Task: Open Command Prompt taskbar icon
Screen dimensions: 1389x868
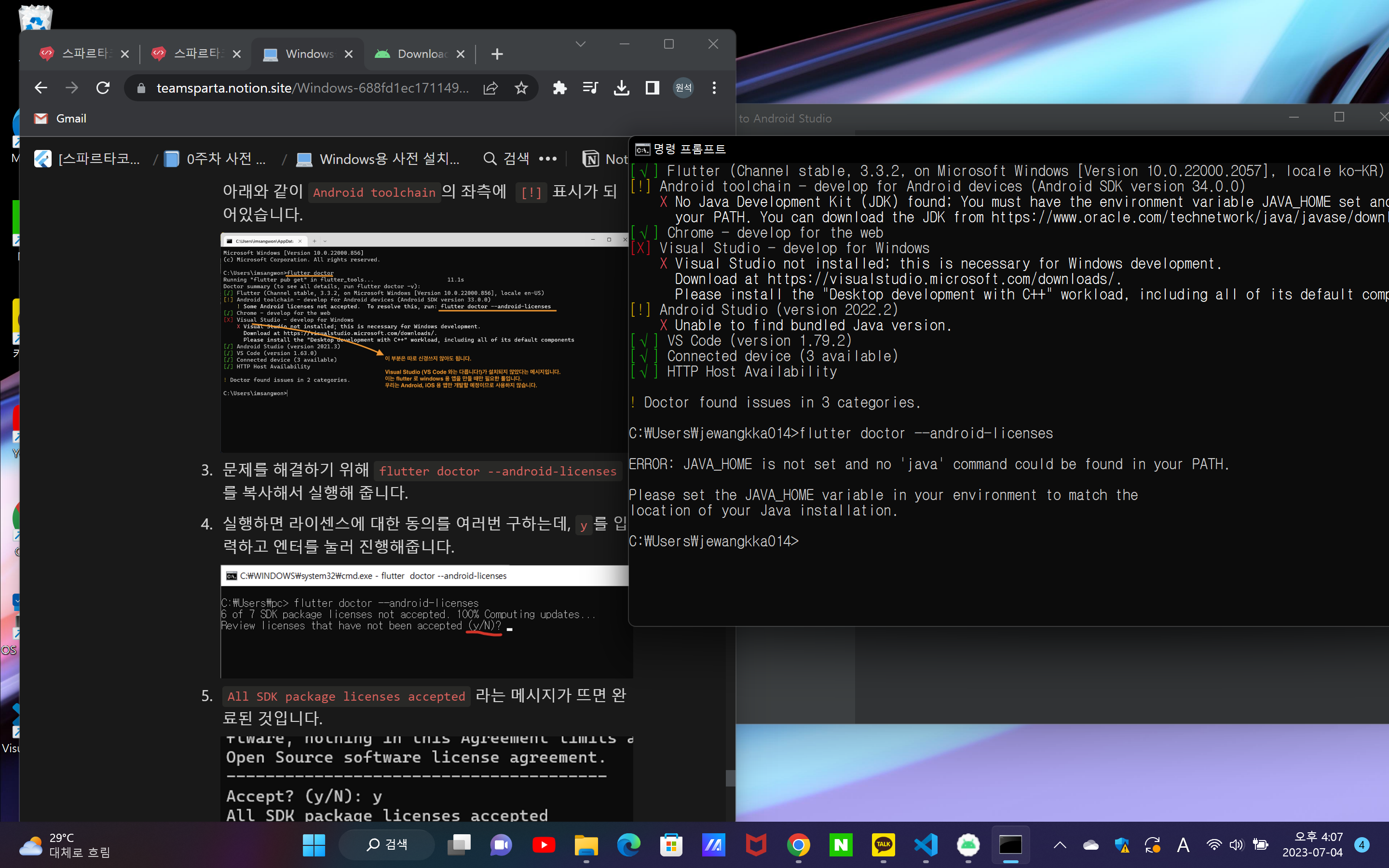Action: [1011, 845]
